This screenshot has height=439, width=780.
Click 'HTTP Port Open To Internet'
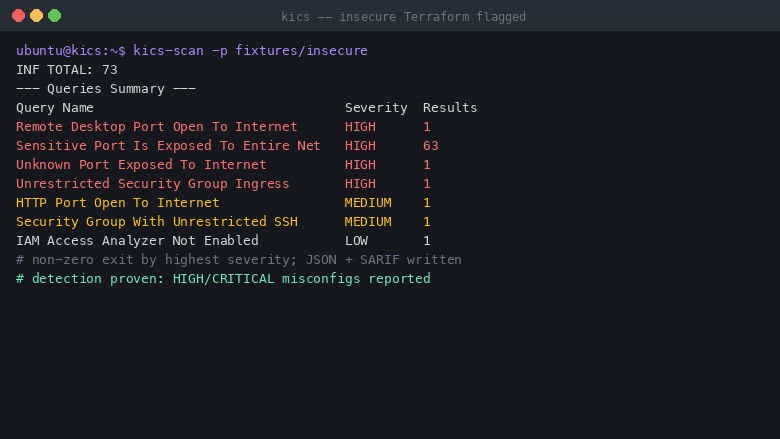(117, 202)
